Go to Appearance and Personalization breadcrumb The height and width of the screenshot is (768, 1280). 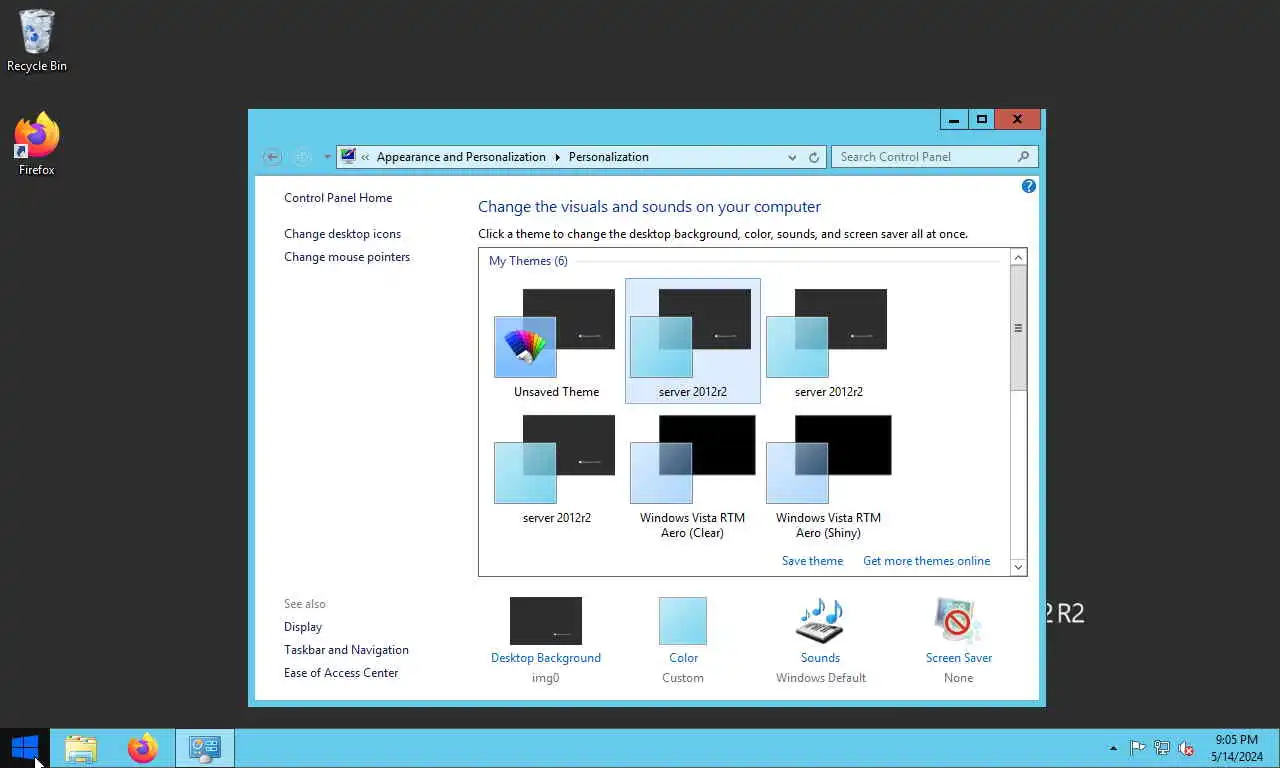click(x=461, y=157)
